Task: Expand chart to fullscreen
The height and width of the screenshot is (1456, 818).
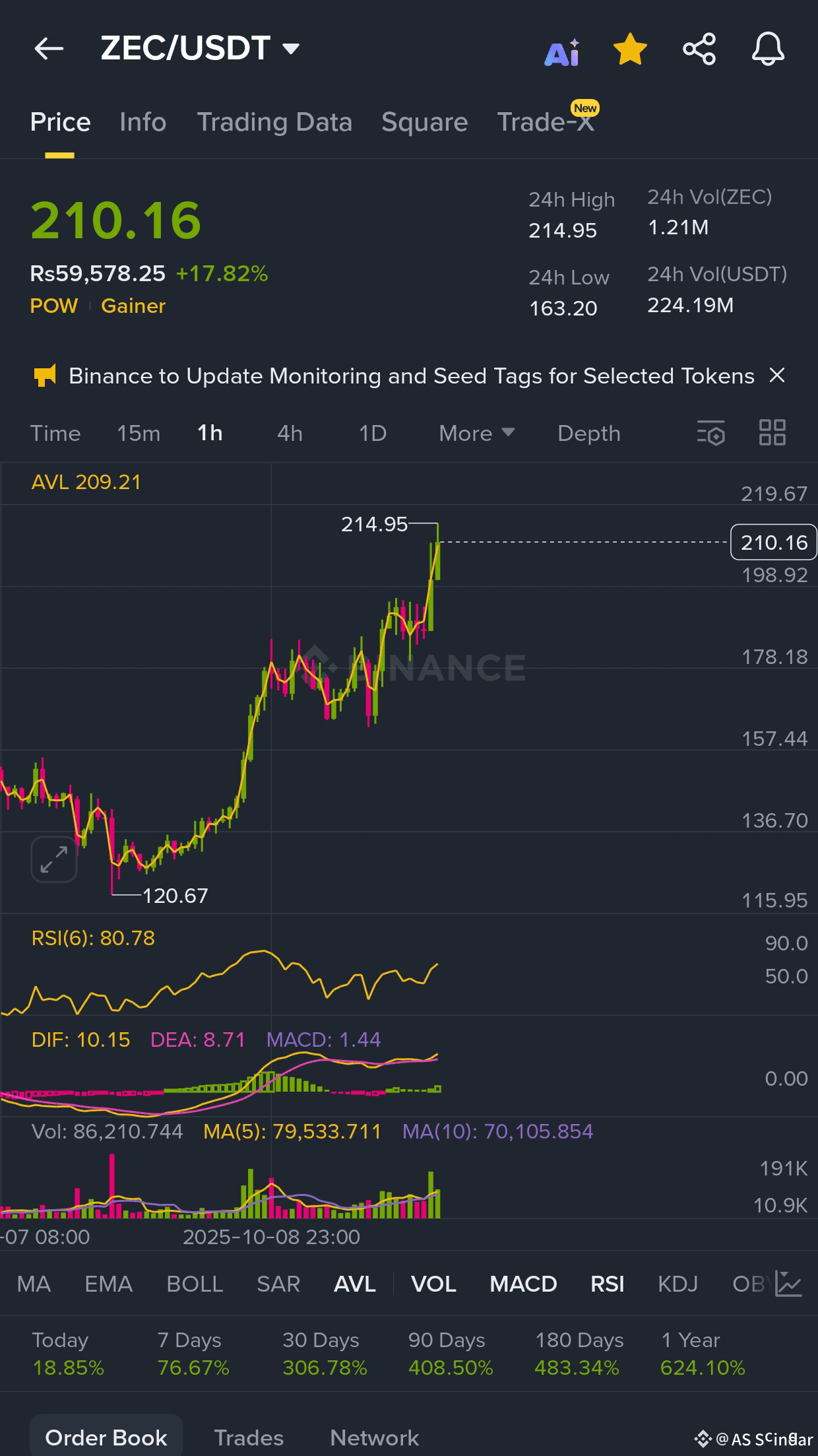Action: 54,859
